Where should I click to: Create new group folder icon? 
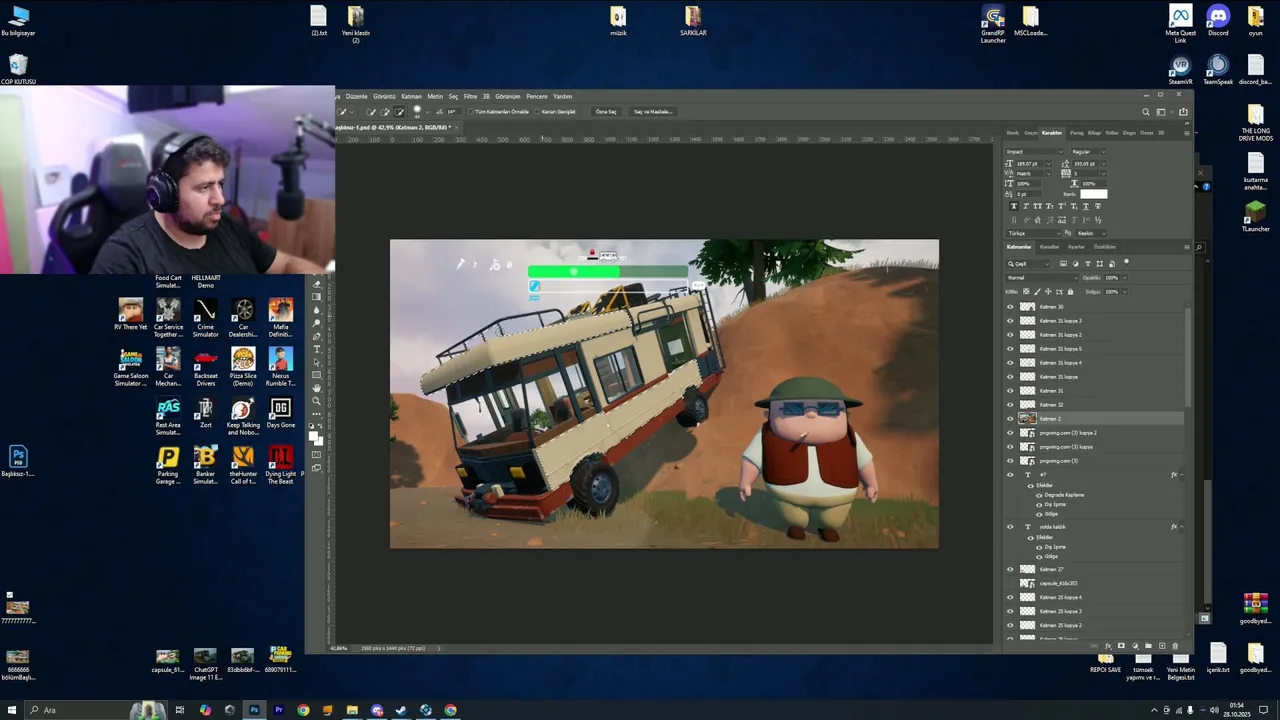point(1148,646)
